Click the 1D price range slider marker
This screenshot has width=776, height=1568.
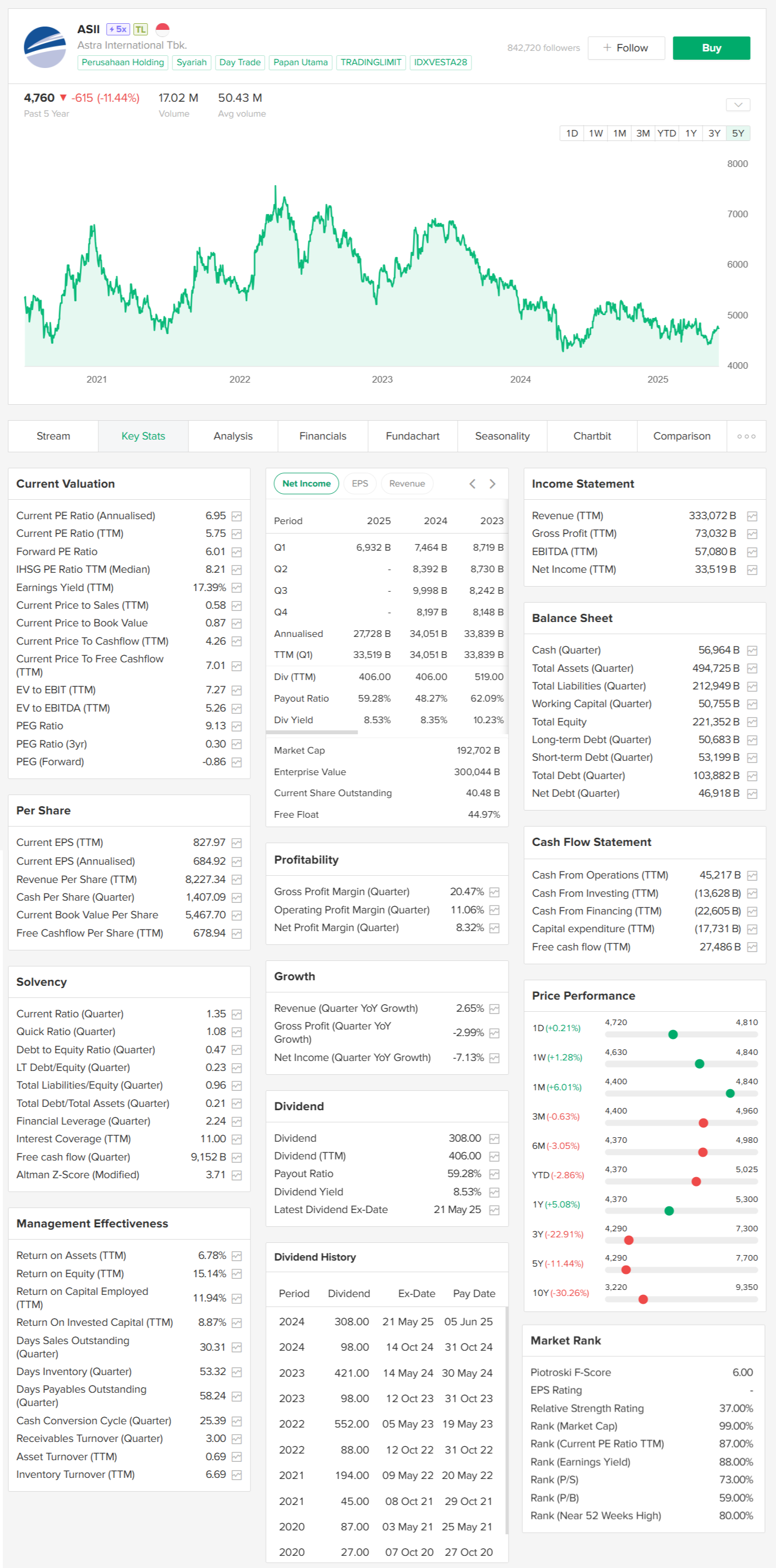[x=673, y=1035]
